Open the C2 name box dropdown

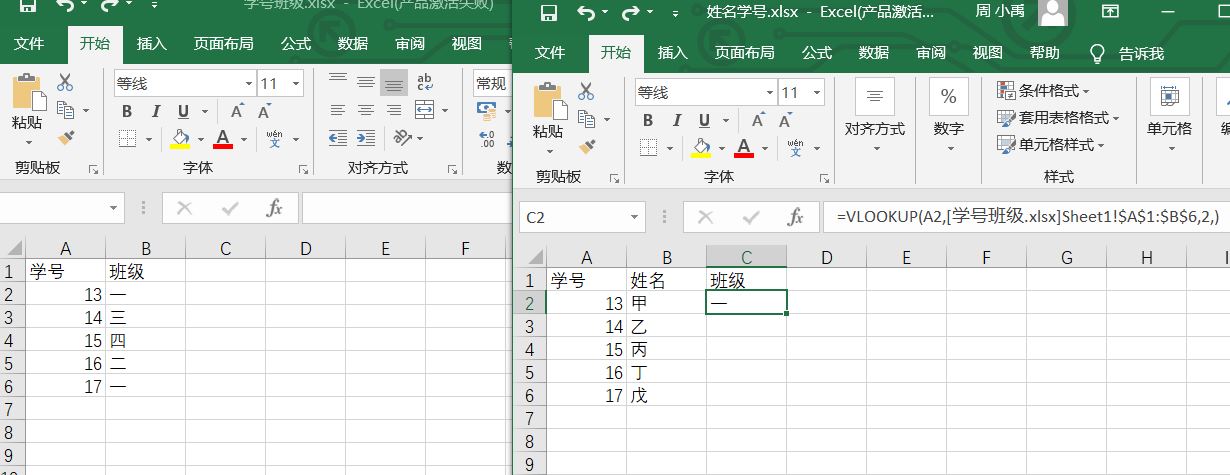point(635,217)
